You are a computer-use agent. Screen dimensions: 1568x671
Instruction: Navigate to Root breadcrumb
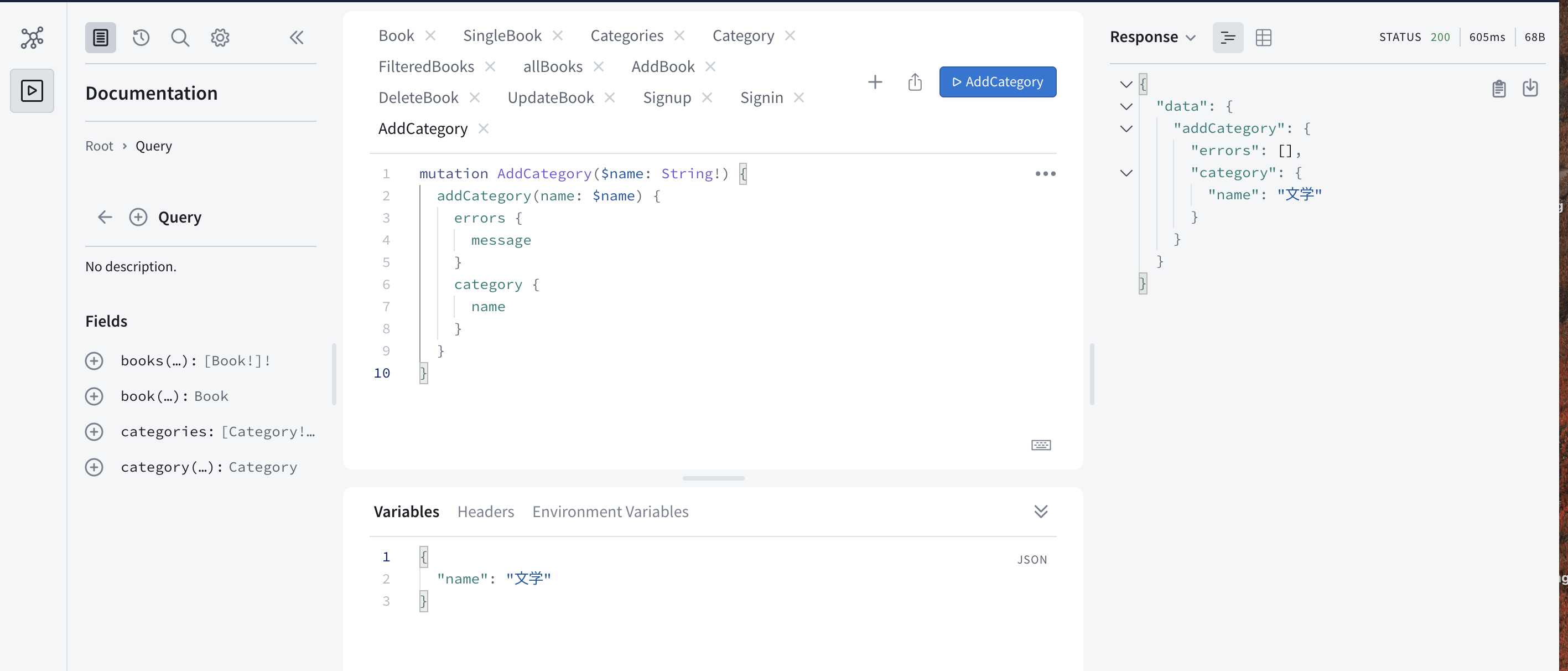click(99, 146)
